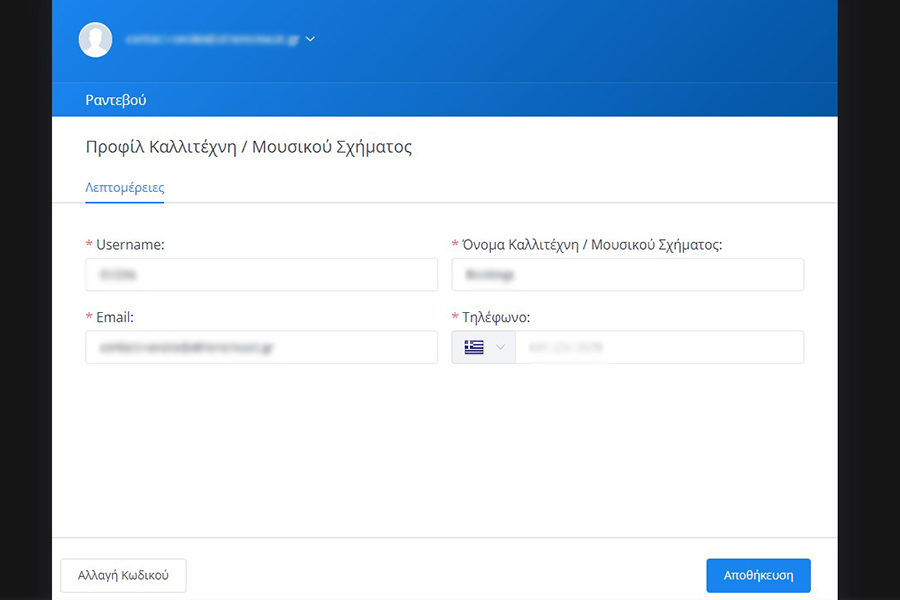Screen dimensions: 900x600
Task: Save the profile with Αποθήκευση
Action: [758, 575]
